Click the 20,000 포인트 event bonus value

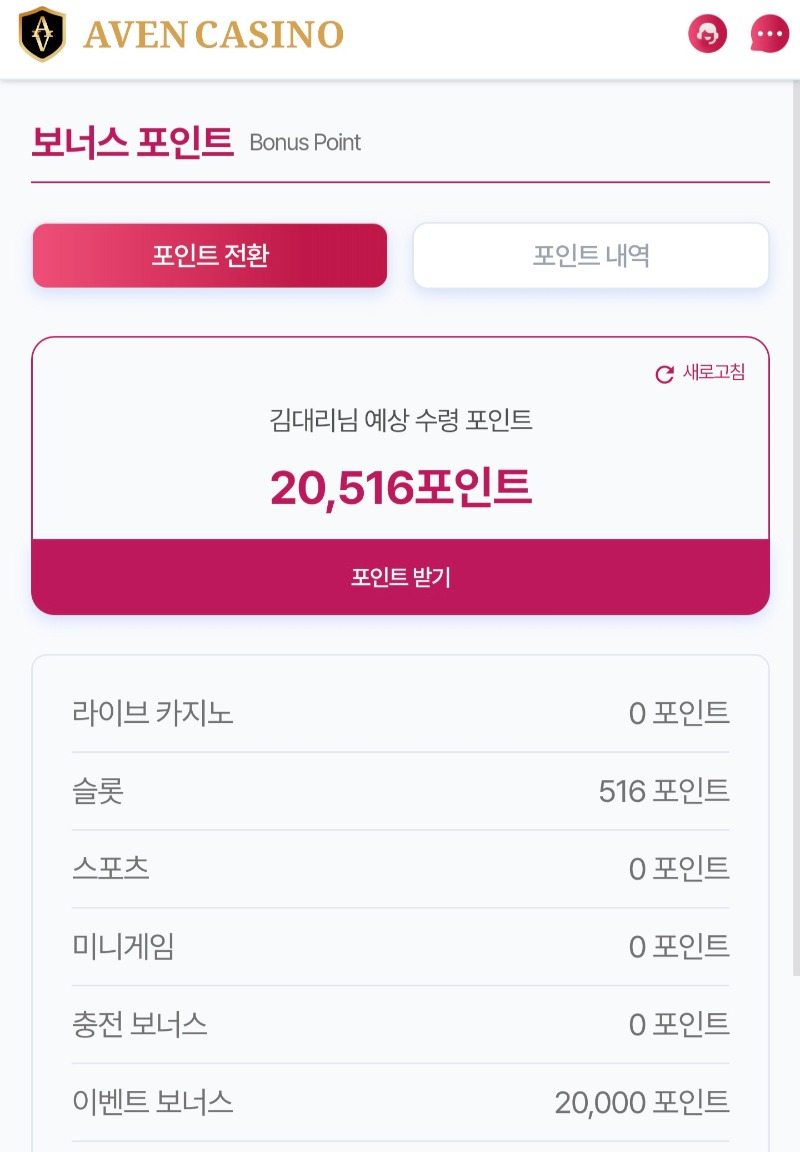point(642,1102)
